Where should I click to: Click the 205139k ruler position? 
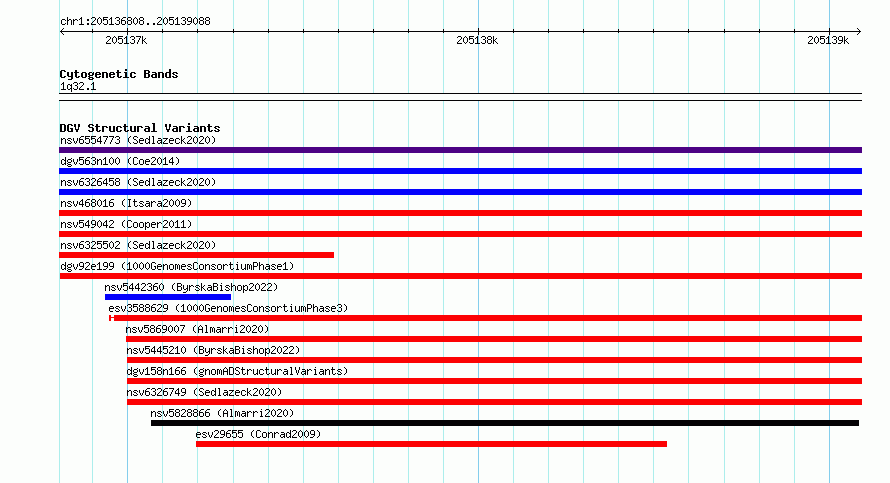[x=828, y=40]
